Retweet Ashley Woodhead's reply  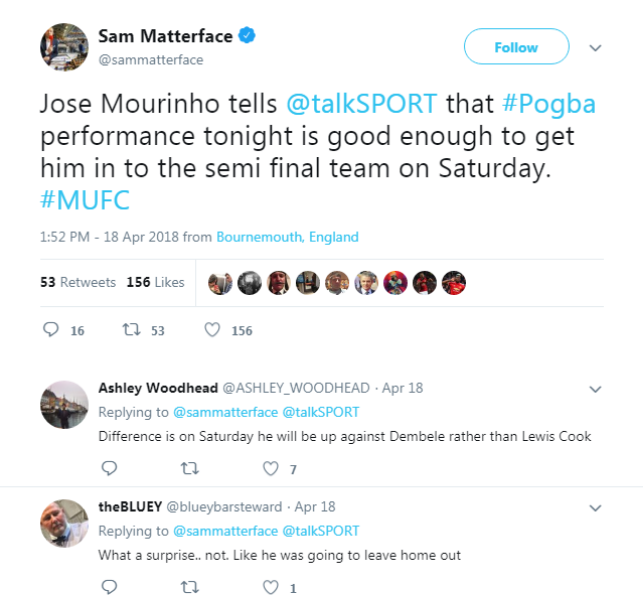189,468
